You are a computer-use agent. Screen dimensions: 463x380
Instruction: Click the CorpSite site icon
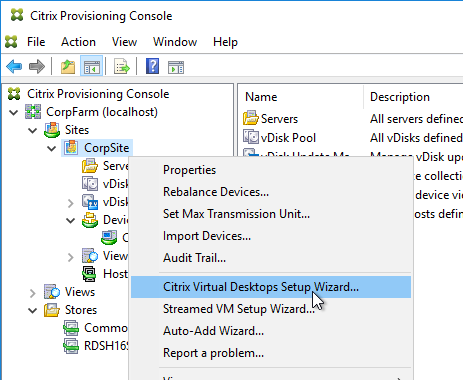[71, 148]
